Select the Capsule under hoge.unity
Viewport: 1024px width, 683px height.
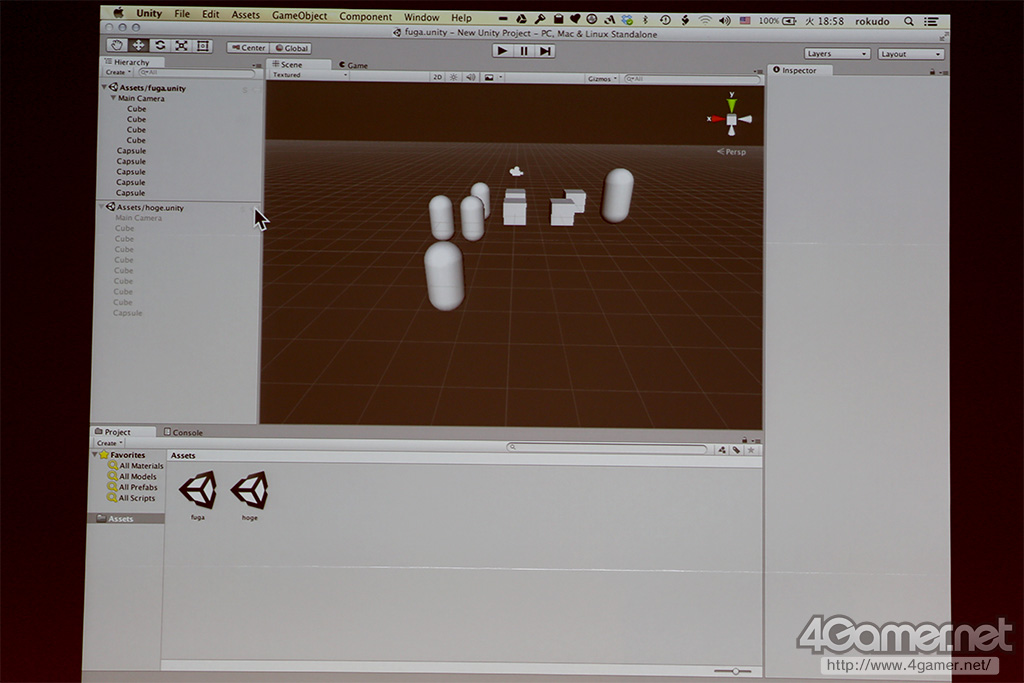pyautogui.click(x=127, y=313)
